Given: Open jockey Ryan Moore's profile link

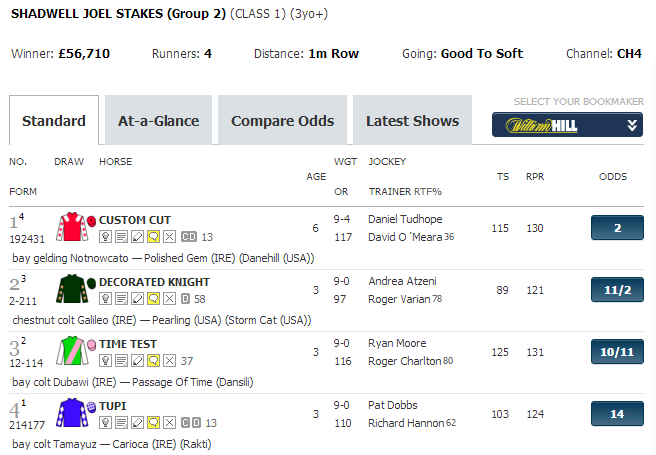Looking at the screenshot, I should [x=397, y=343].
